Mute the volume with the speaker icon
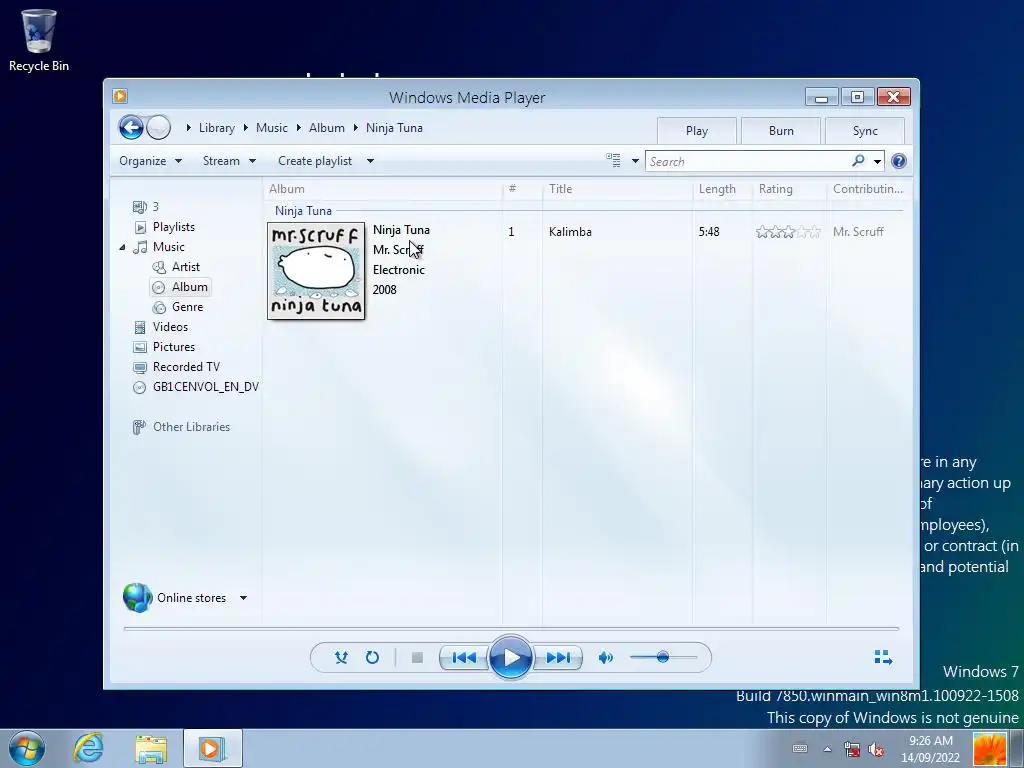 click(x=605, y=658)
